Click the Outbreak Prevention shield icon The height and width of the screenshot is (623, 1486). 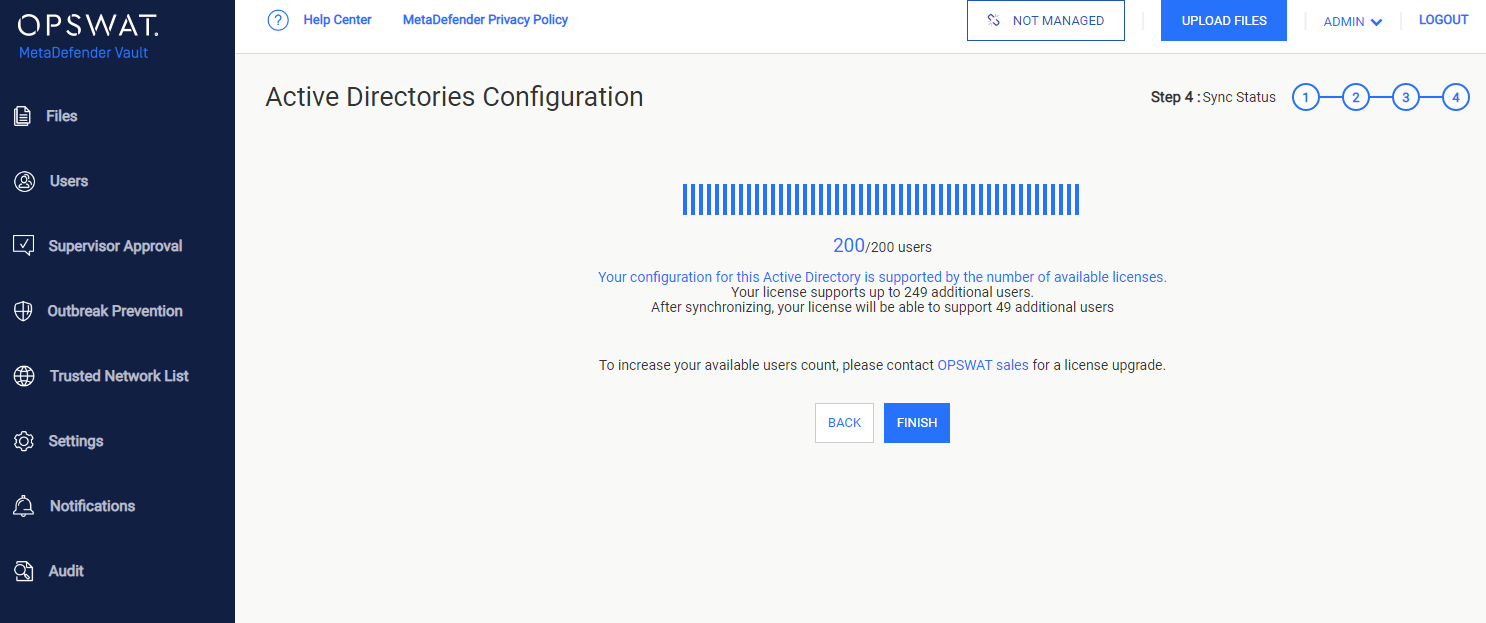(24, 311)
